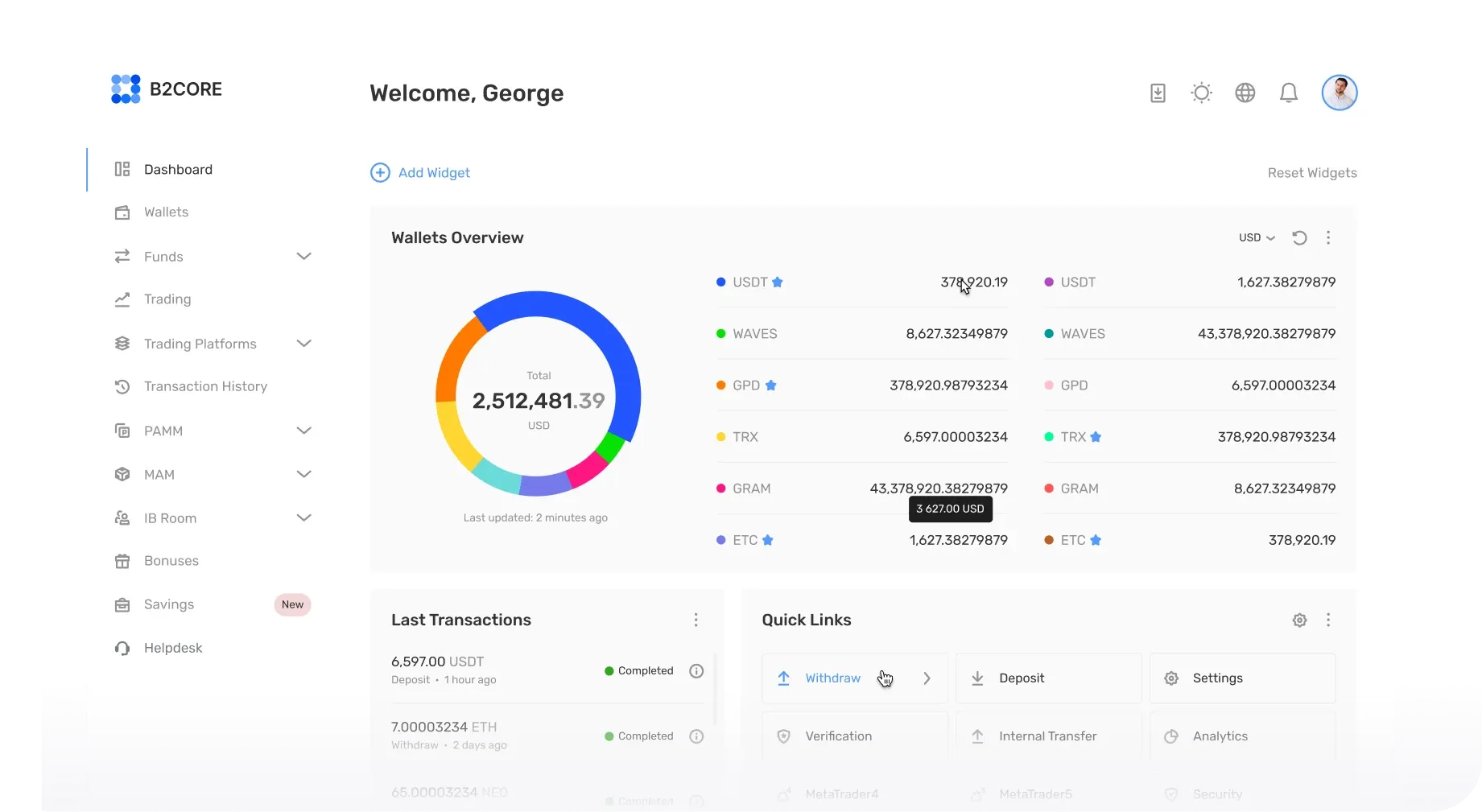Open the user profile avatar
The width and height of the screenshot is (1482, 812).
pyautogui.click(x=1339, y=93)
